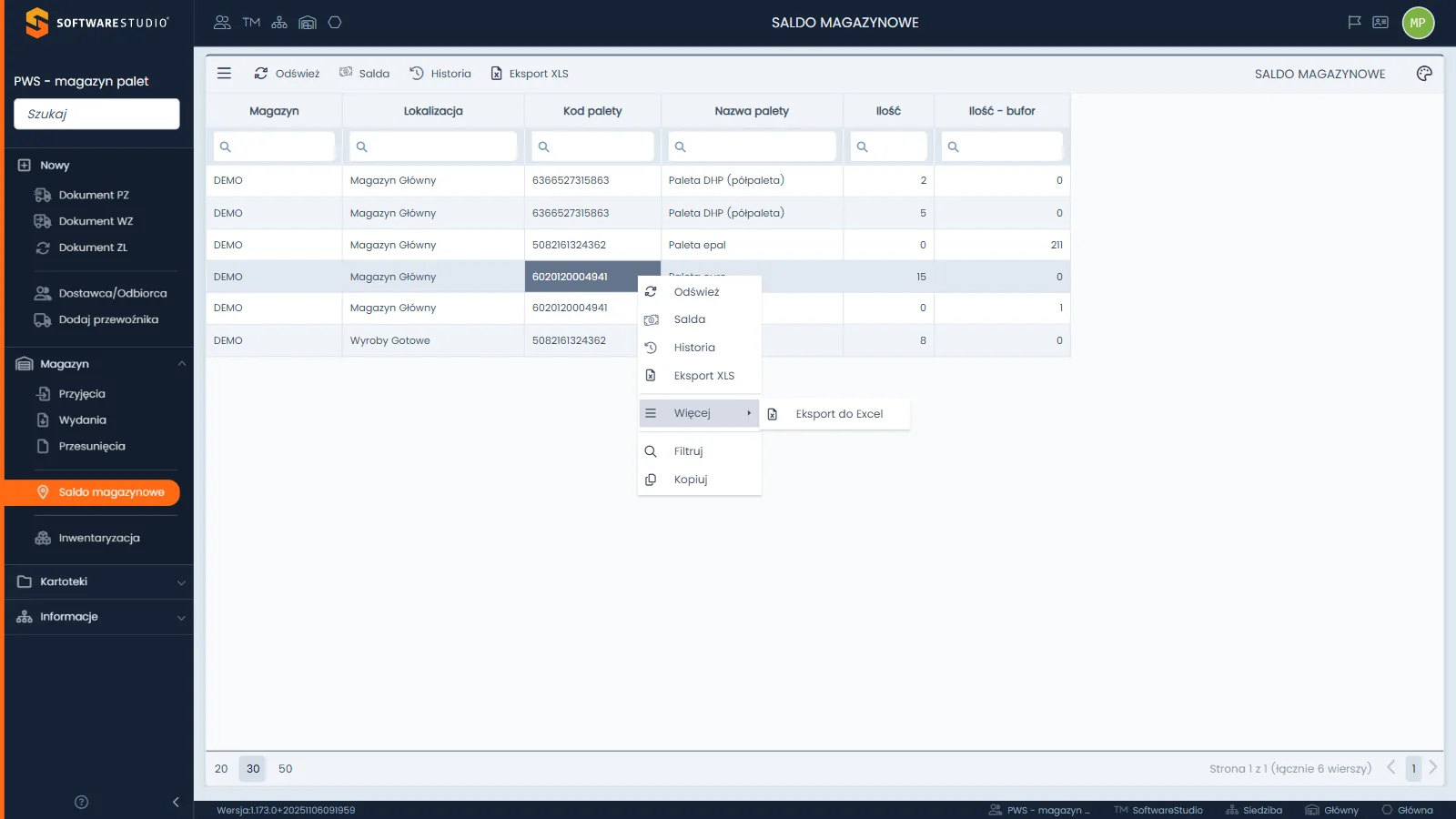
Task: Select Kopiuj in the context menu
Action: tap(699, 480)
